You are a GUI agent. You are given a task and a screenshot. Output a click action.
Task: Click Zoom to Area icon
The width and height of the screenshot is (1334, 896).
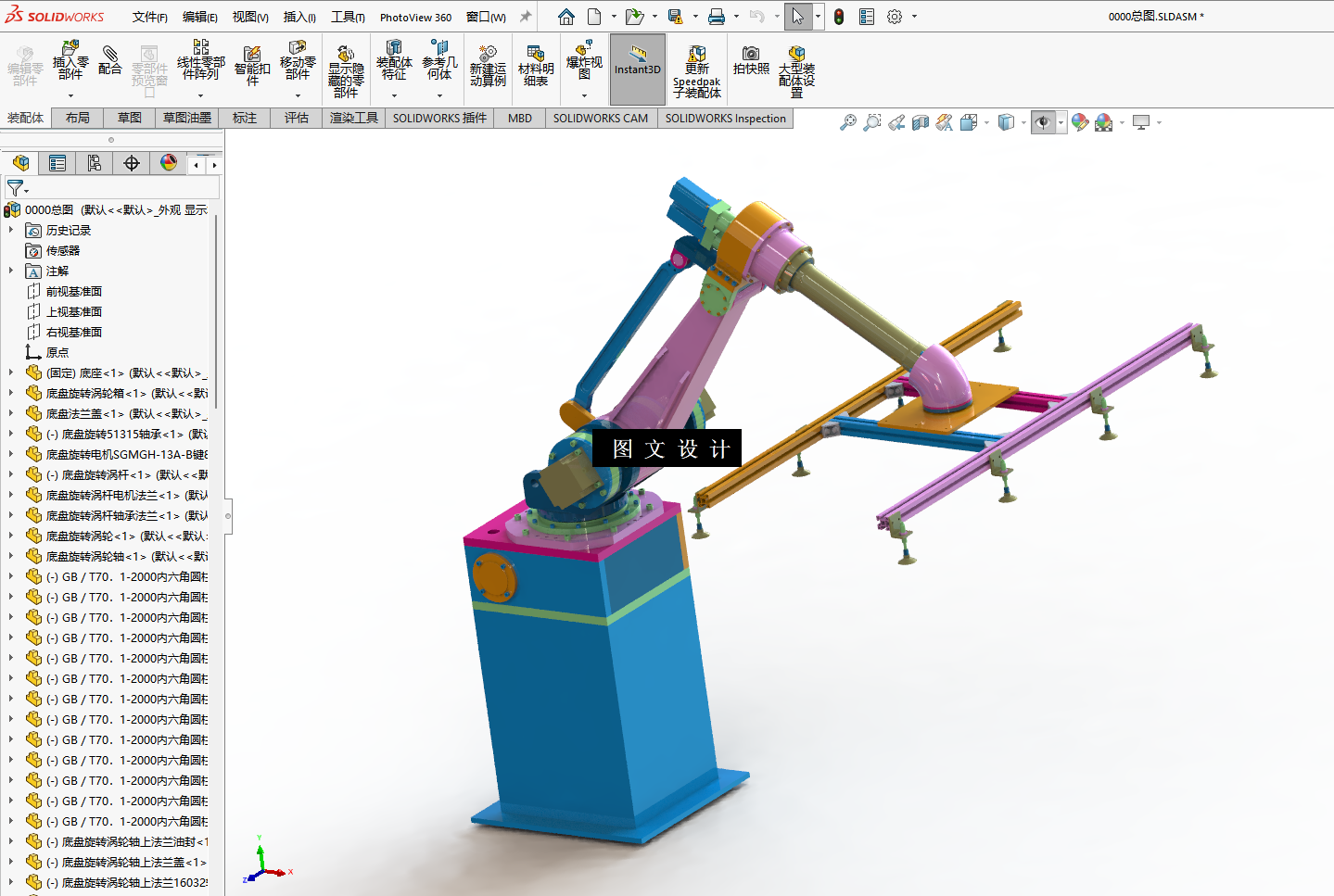click(871, 122)
